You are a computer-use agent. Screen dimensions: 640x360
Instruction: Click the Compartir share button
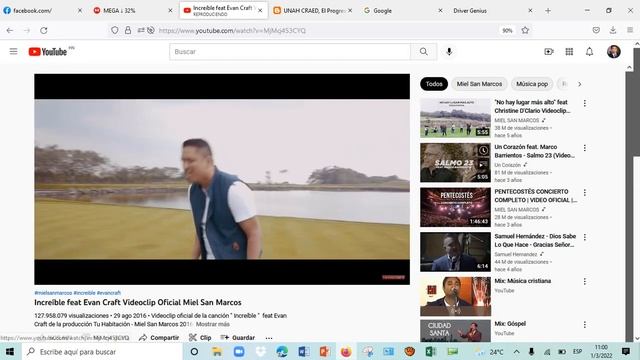(159, 338)
